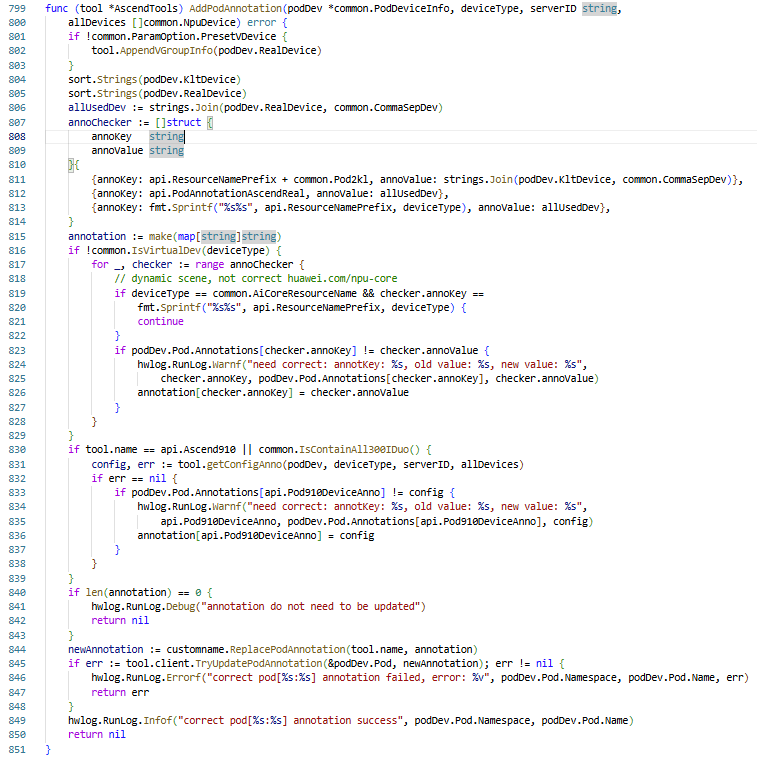Click sort.Strings(podDev.RealDevice) line
This screenshot has width=757, height=757.
pyautogui.click(x=157, y=93)
